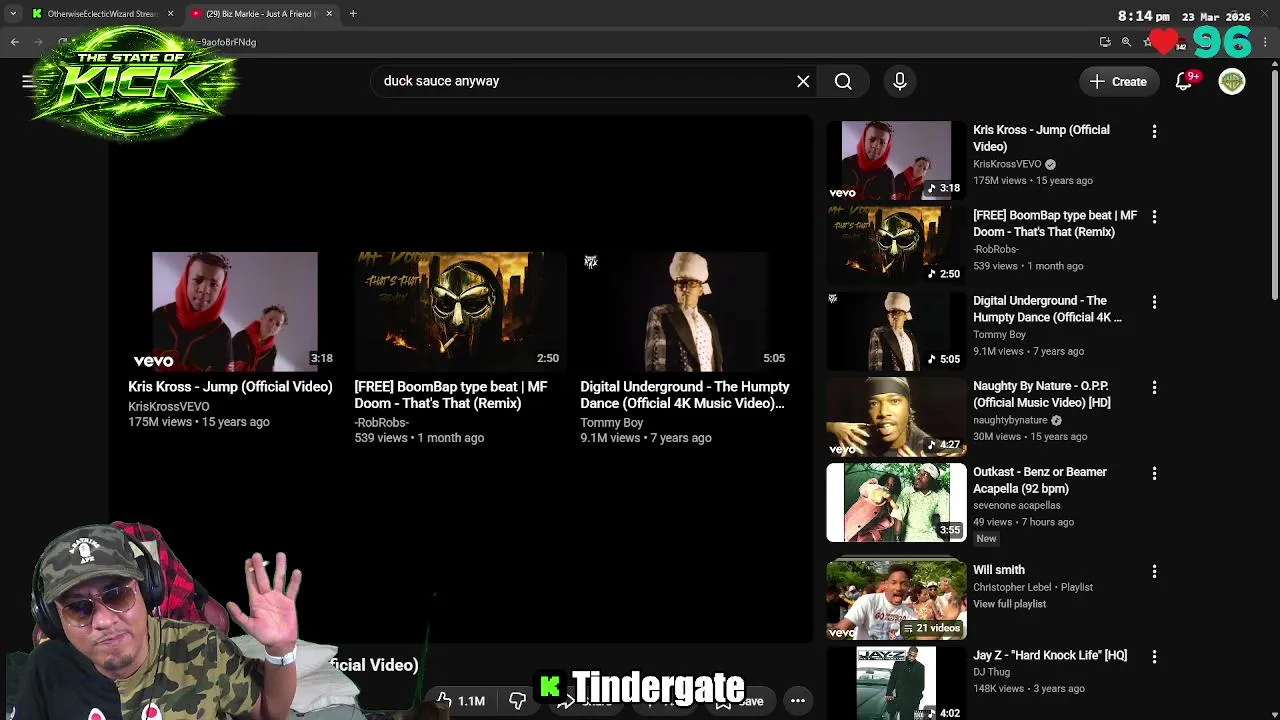
Task: Start voice search with the microphone icon
Action: 900,81
